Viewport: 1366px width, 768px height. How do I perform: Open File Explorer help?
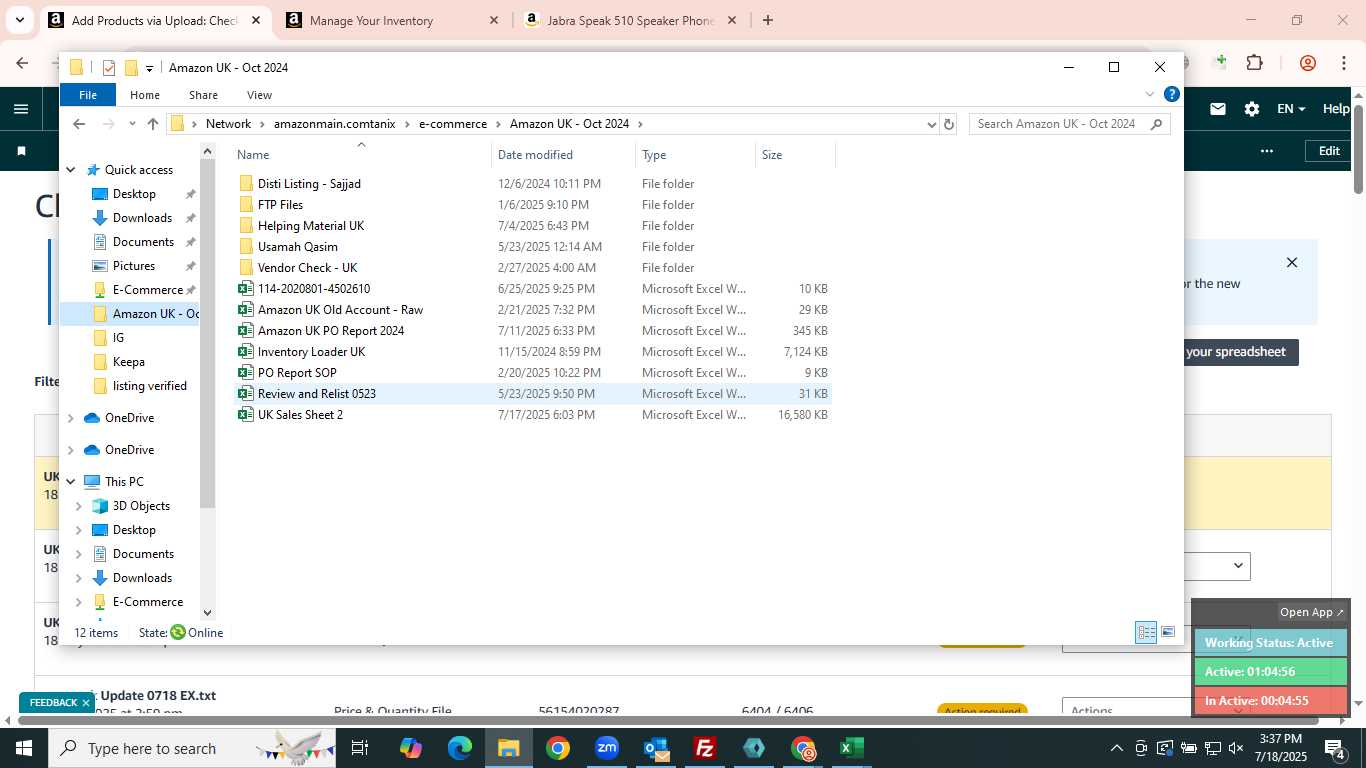(1172, 95)
